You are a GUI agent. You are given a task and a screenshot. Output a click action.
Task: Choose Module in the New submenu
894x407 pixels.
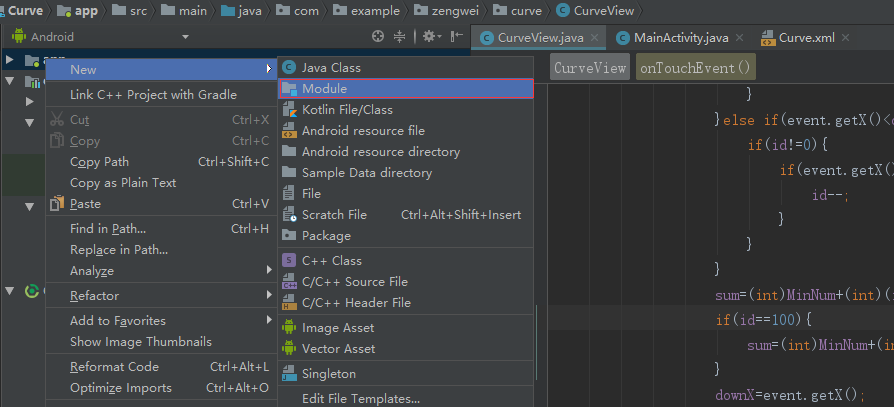tap(324, 89)
